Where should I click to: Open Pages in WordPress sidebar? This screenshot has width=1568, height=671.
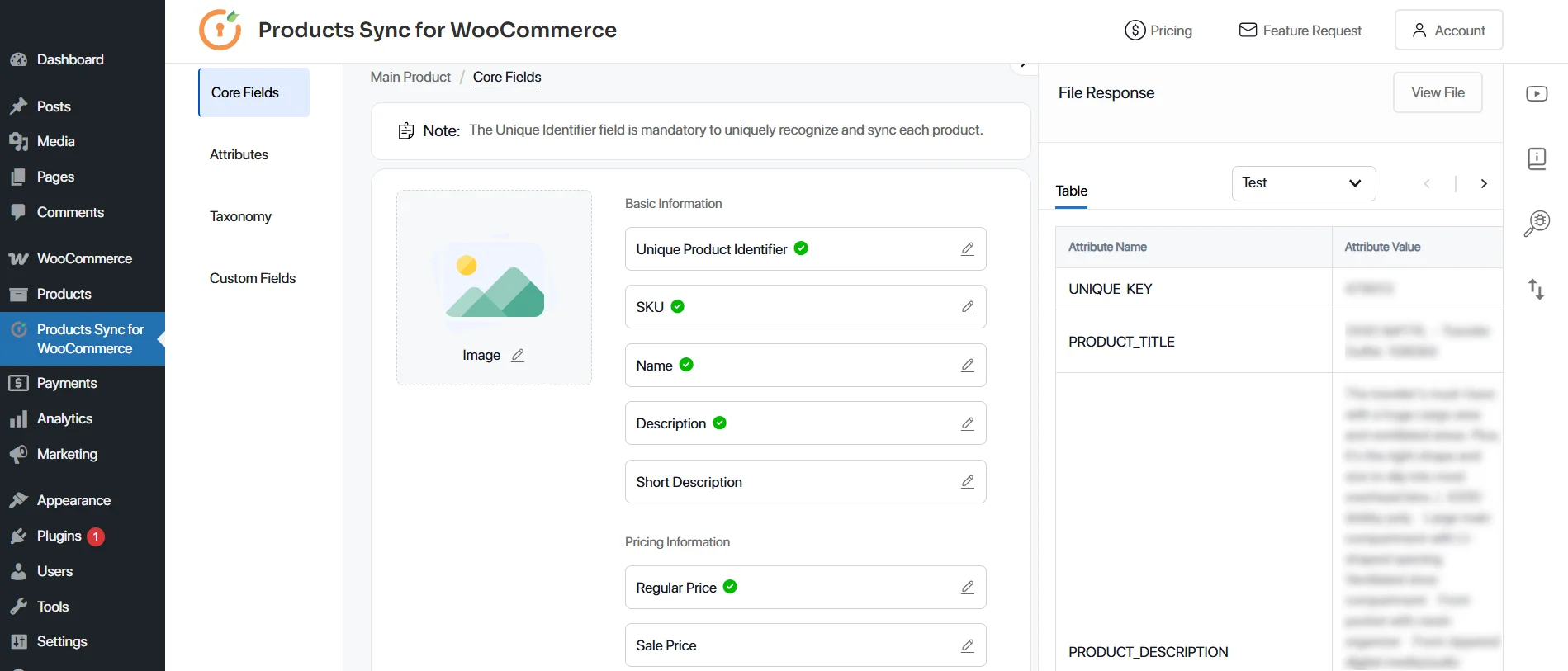(83, 177)
